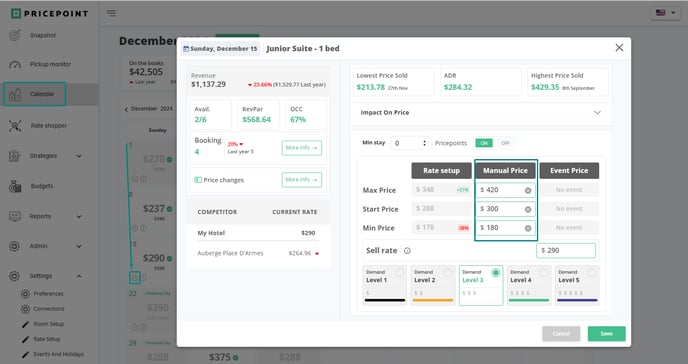Click the Save button
The width and height of the screenshot is (688, 364).
pos(606,334)
